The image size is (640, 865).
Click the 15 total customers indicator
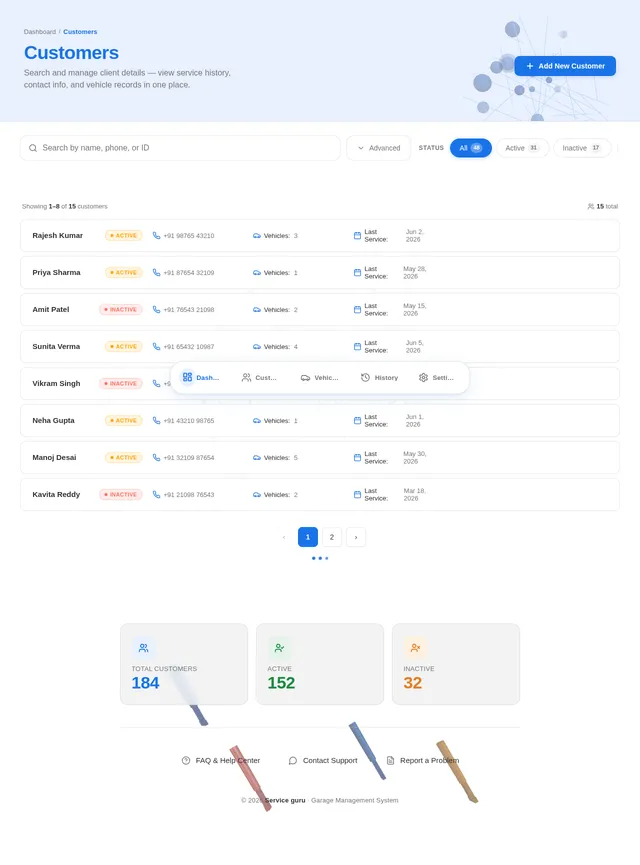(602, 206)
